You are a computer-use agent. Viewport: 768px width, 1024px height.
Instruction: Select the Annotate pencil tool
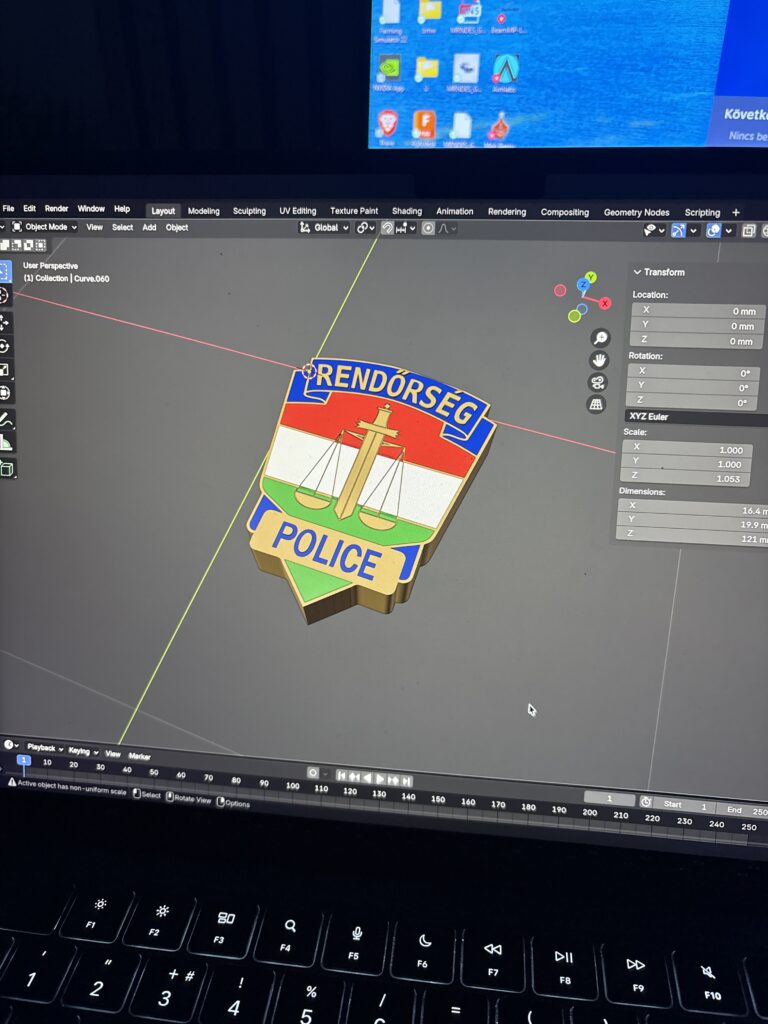coord(6,420)
